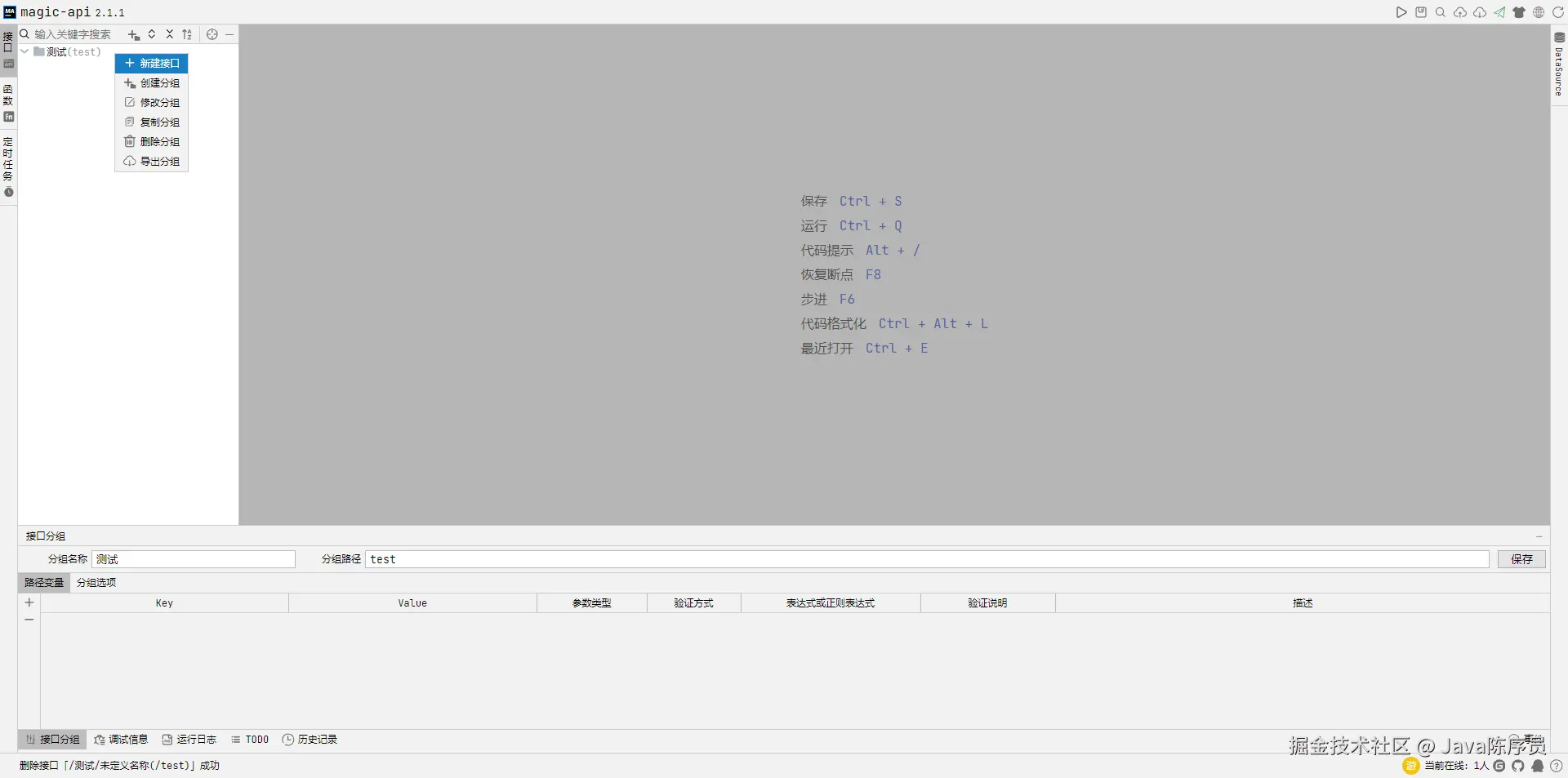This screenshot has width=1568, height=778.
Task: Click the globe icon in top toolbar
Action: (1539, 12)
